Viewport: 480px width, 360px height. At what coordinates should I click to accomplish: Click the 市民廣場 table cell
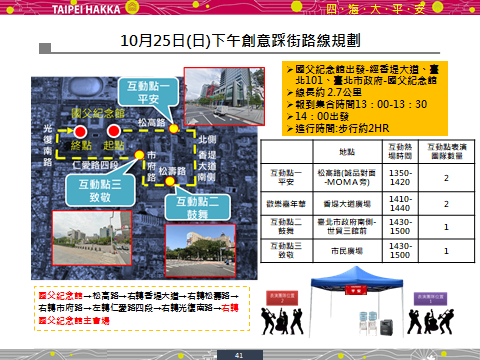click(x=347, y=251)
